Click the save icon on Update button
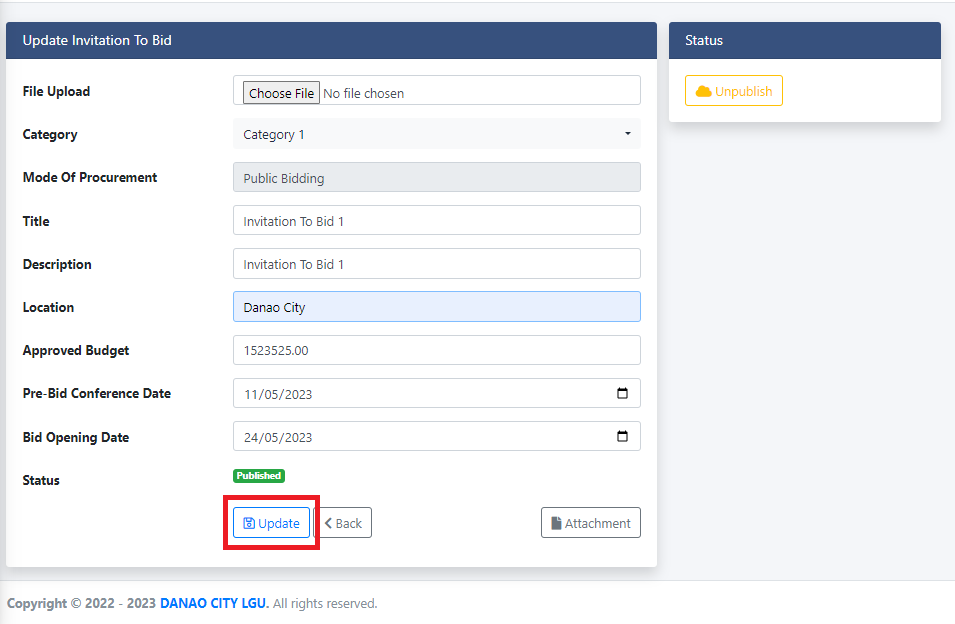The width and height of the screenshot is (955, 624). tap(249, 524)
